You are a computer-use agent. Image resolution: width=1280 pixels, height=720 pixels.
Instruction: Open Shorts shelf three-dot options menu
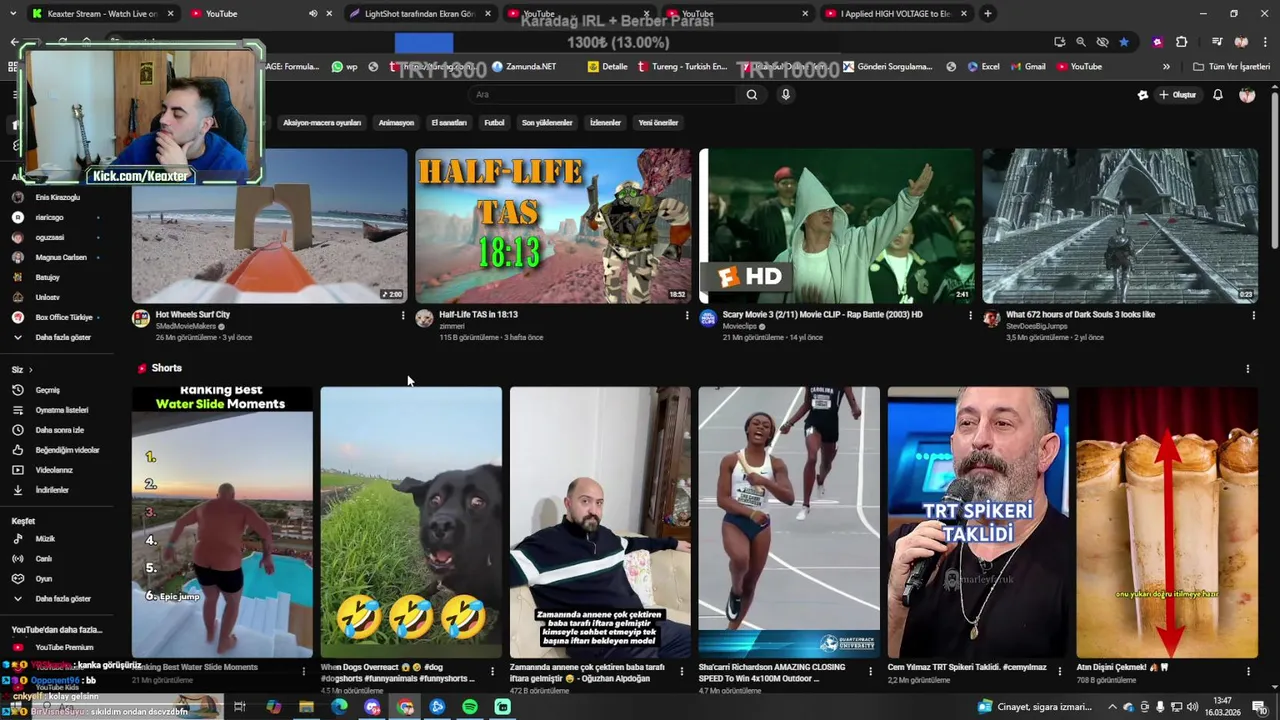coord(1247,369)
